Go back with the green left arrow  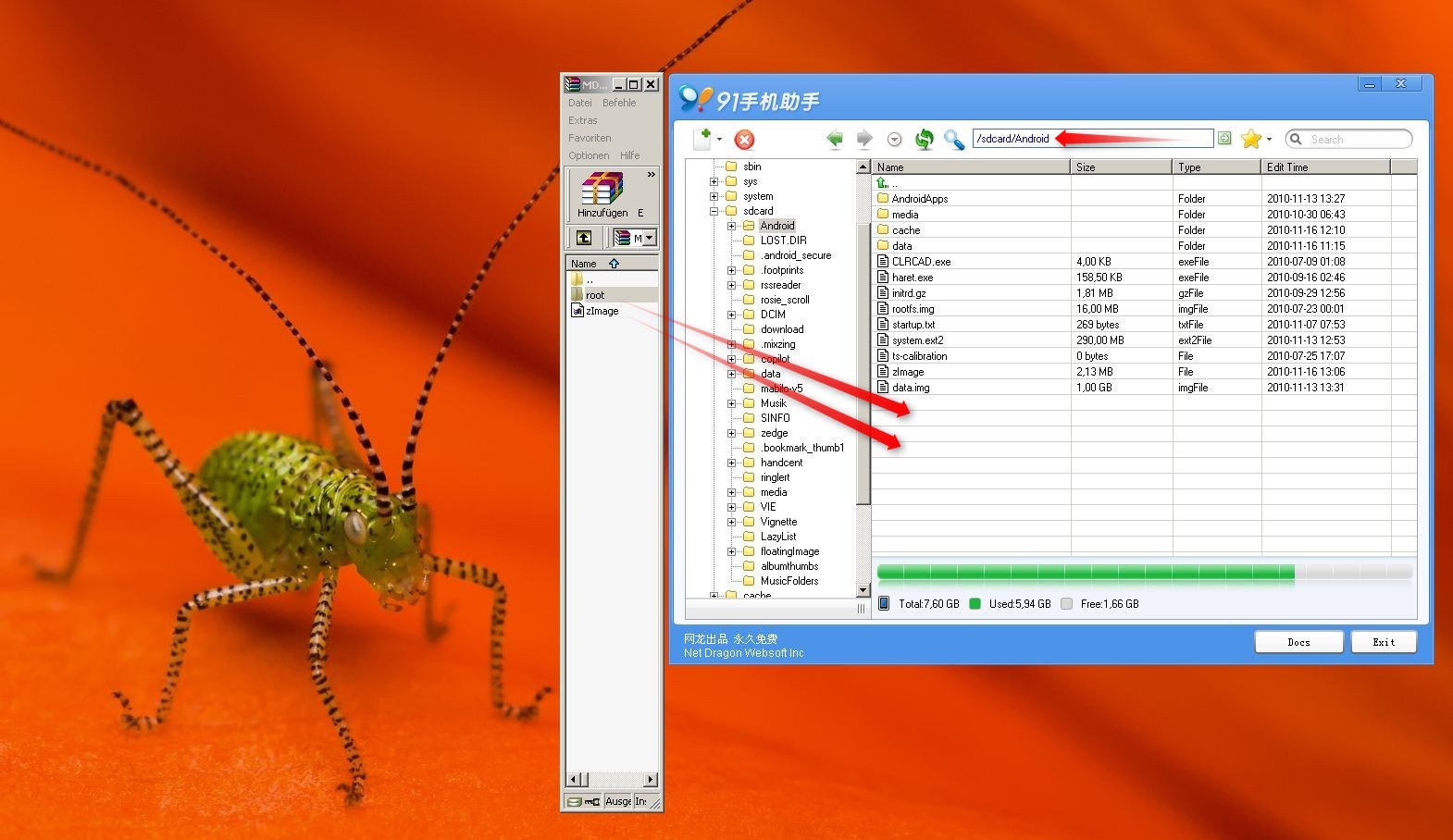click(835, 139)
